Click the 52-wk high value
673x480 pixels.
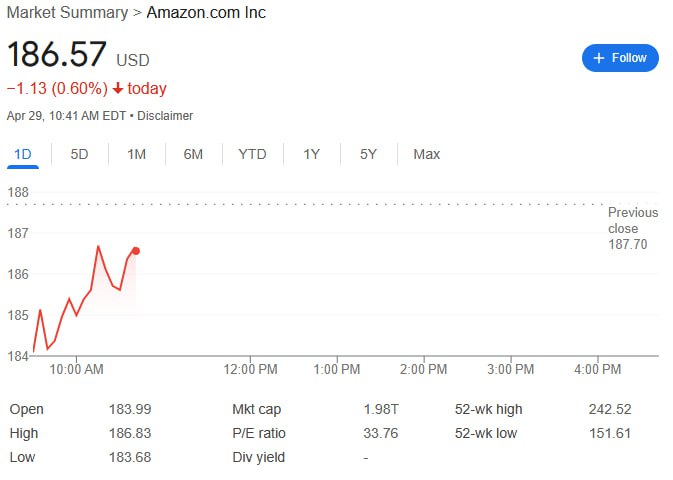coord(610,409)
